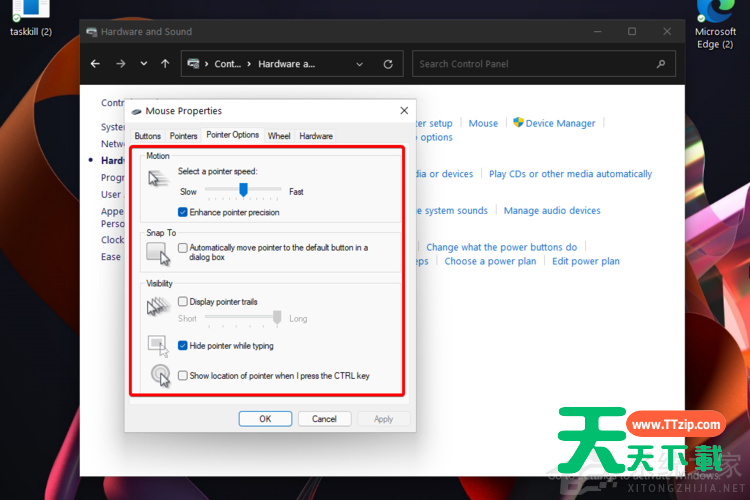Enable Show location of pointer with CTRL
The image size is (750, 500).
[x=183, y=376]
